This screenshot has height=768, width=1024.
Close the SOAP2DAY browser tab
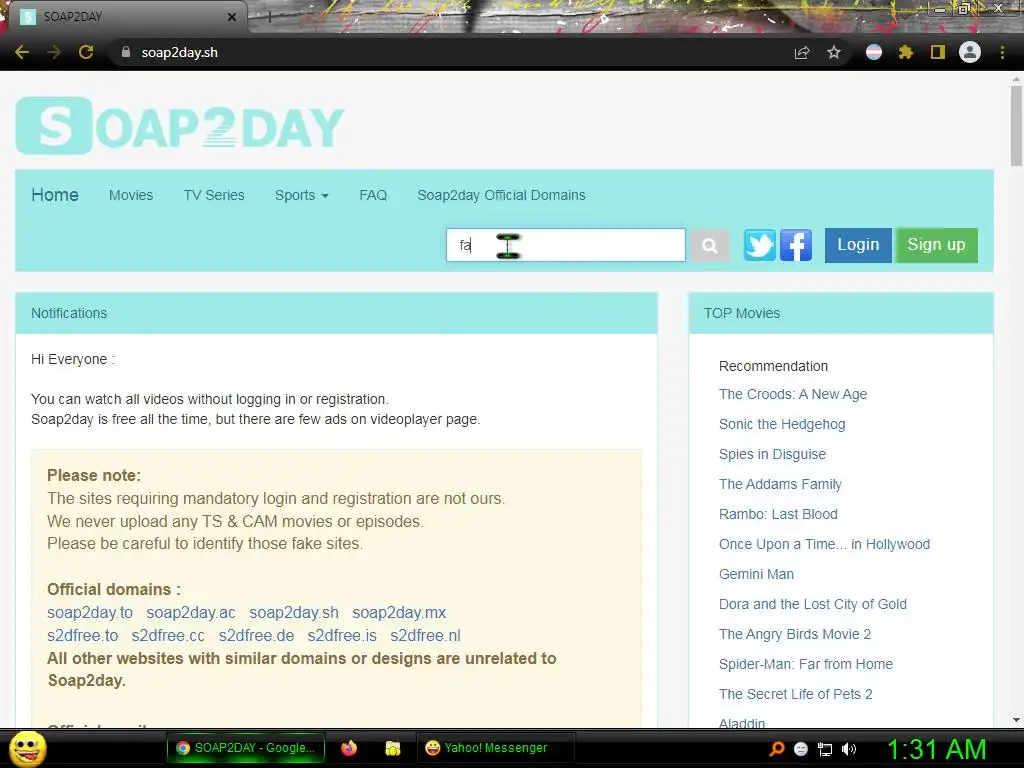tap(232, 17)
